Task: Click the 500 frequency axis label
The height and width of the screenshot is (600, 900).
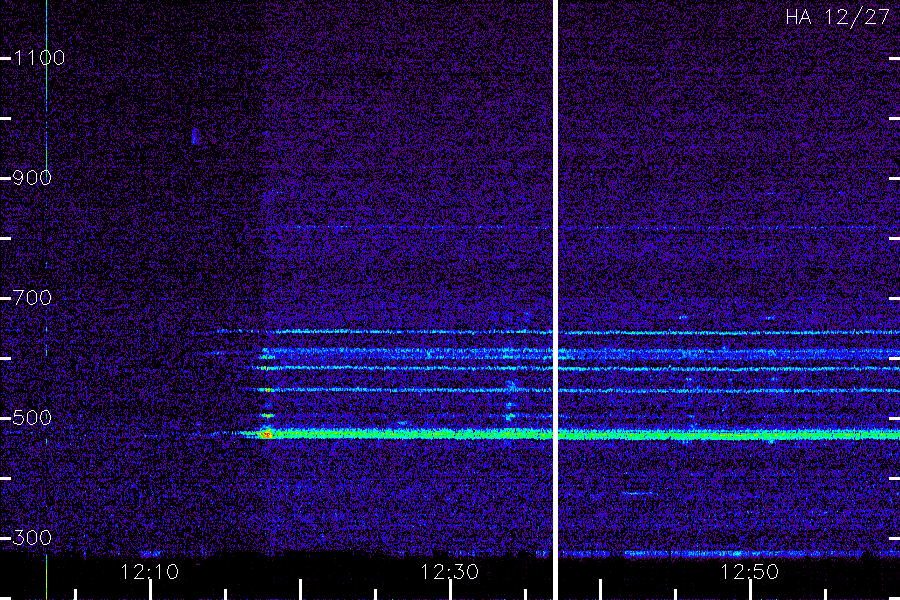Action: (32, 418)
